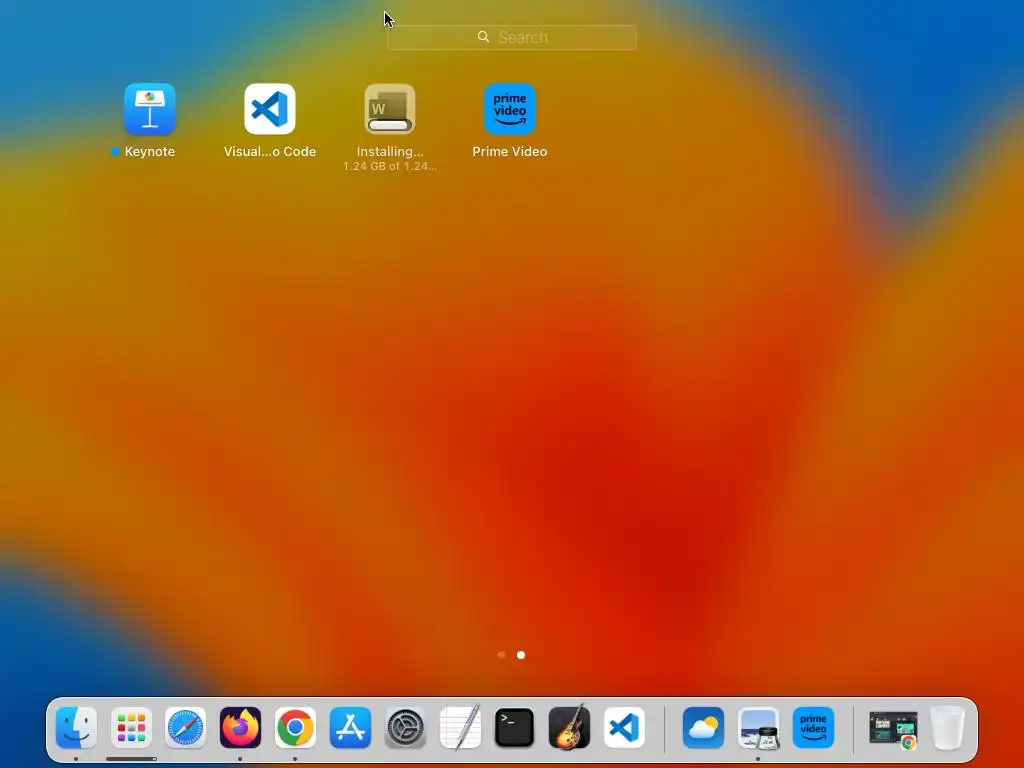
Task: Click the installing app icon with progress bar
Action: [x=390, y=109]
